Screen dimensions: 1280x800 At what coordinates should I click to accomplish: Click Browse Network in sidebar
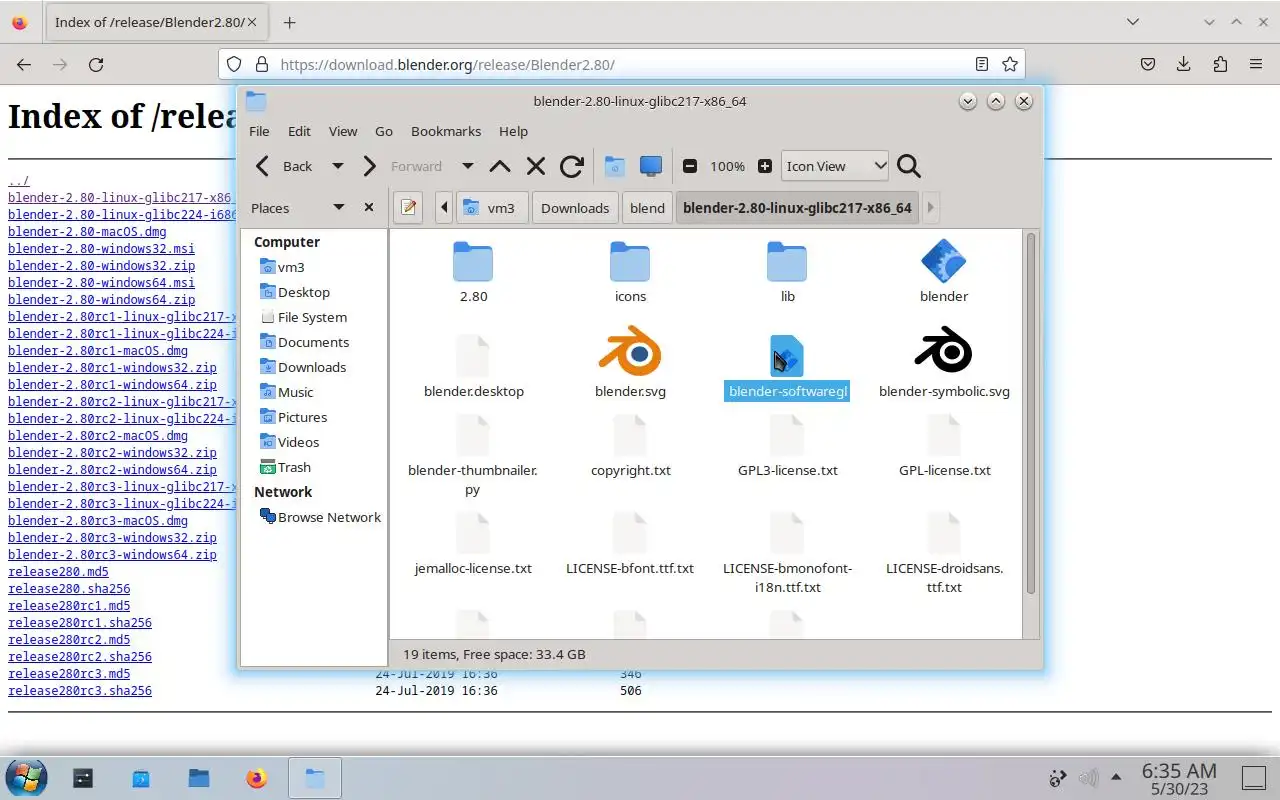pos(320,517)
